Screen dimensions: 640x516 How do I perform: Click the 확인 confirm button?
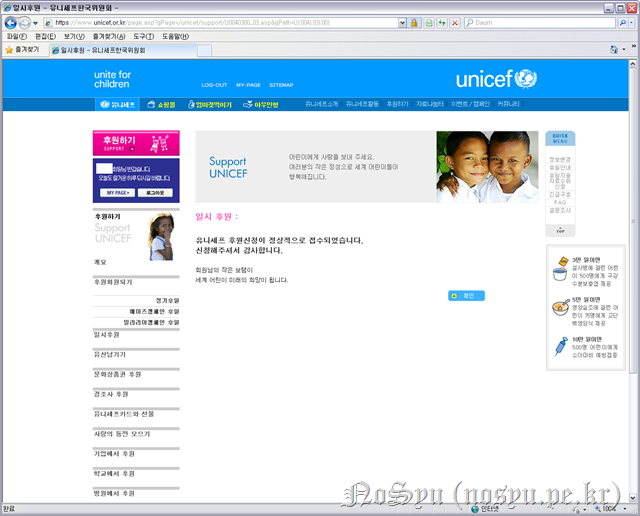466,296
